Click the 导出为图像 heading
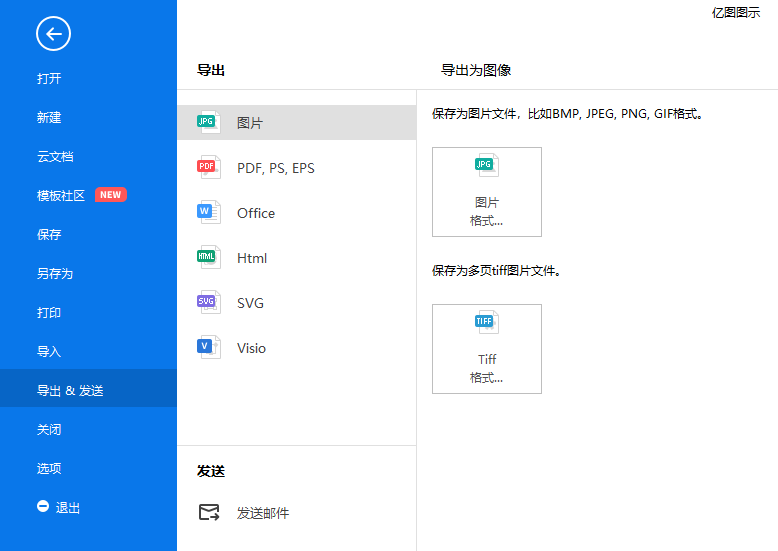Viewport: 778px width, 551px height. 476,70
